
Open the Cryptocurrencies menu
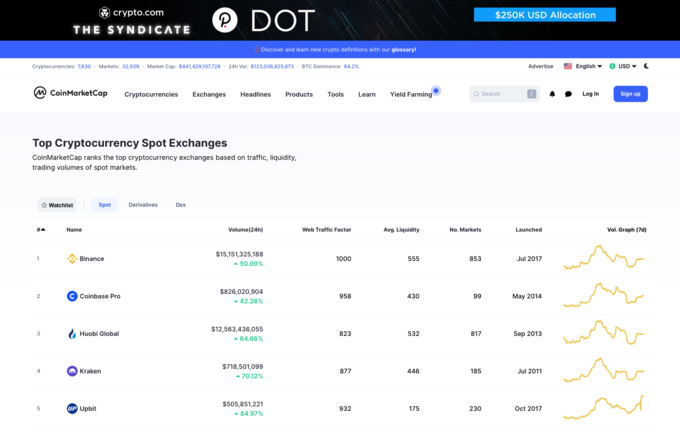pos(151,94)
